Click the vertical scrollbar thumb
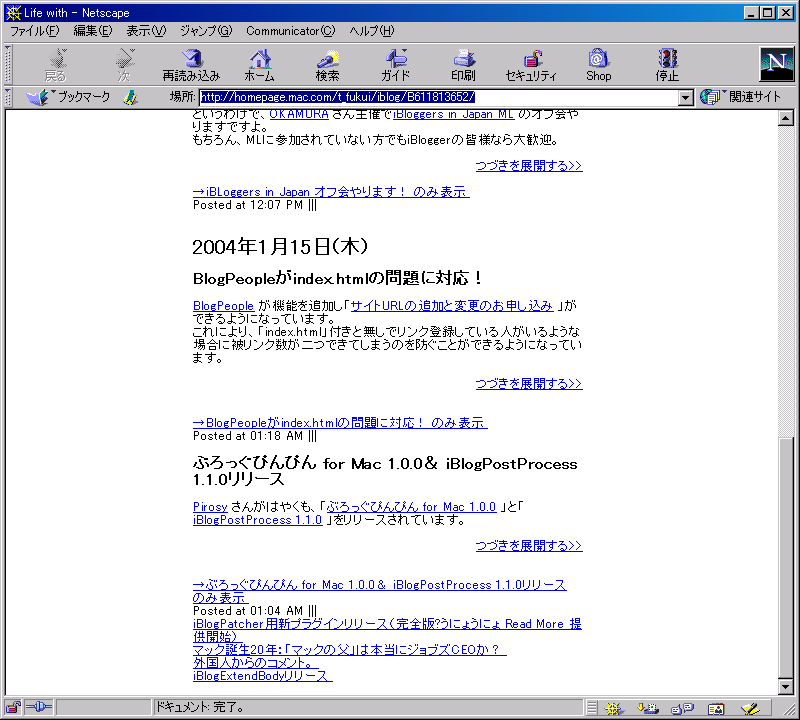Screen dimensions: 800x720 pyautogui.click(x=786, y=557)
